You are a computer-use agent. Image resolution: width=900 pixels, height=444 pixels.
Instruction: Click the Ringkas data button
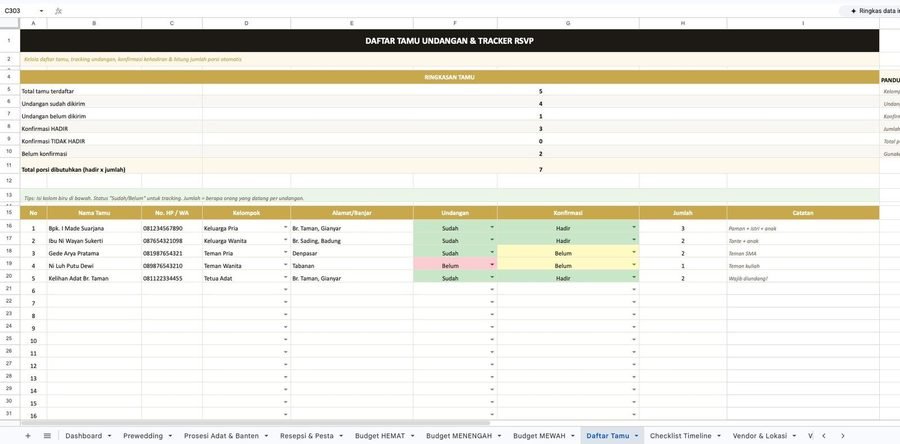point(871,11)
